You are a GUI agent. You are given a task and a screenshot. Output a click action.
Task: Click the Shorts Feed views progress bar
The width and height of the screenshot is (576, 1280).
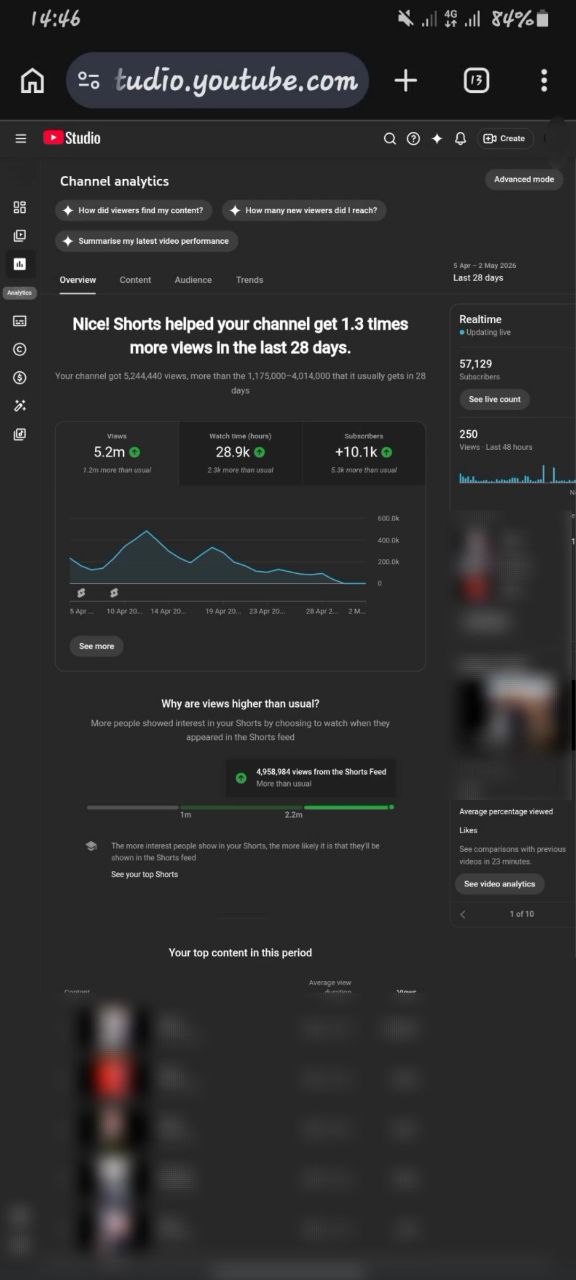click(240, 807)
